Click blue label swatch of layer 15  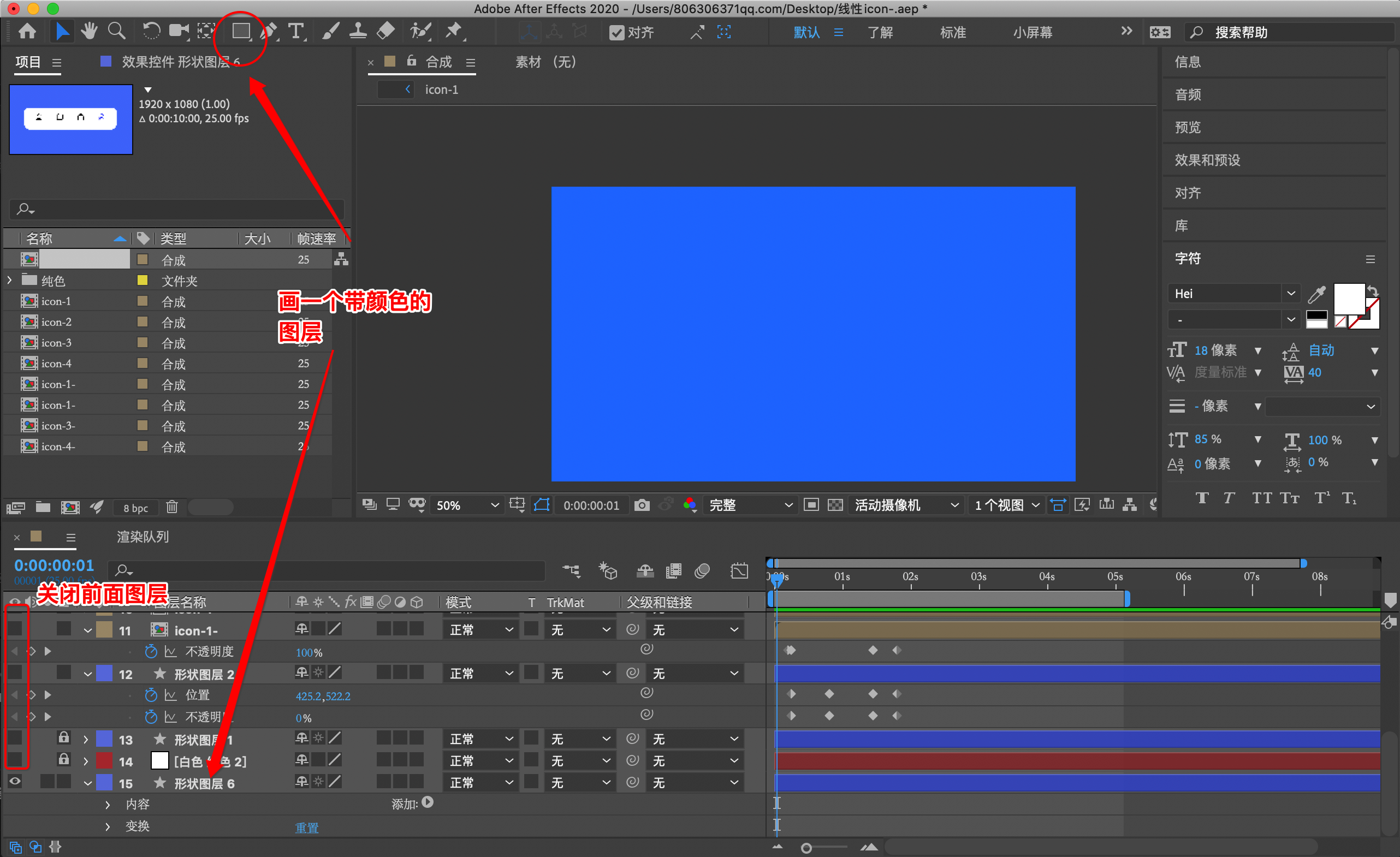(104, 783)
